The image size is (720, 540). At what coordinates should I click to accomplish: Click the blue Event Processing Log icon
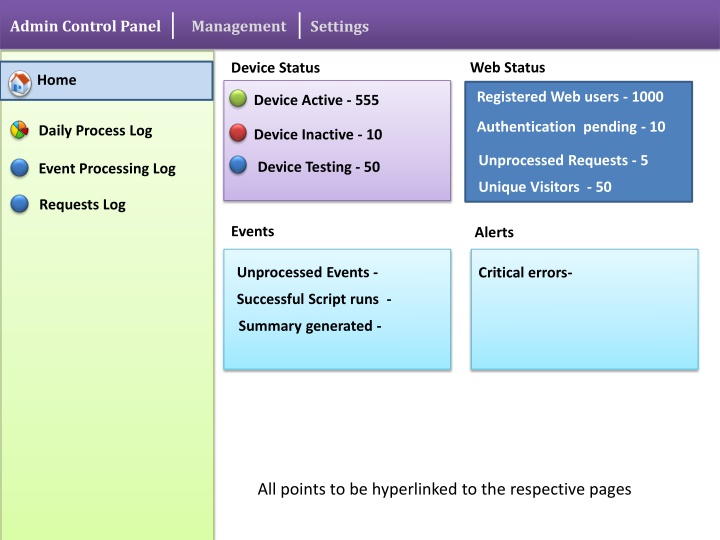tap(20, 168)
